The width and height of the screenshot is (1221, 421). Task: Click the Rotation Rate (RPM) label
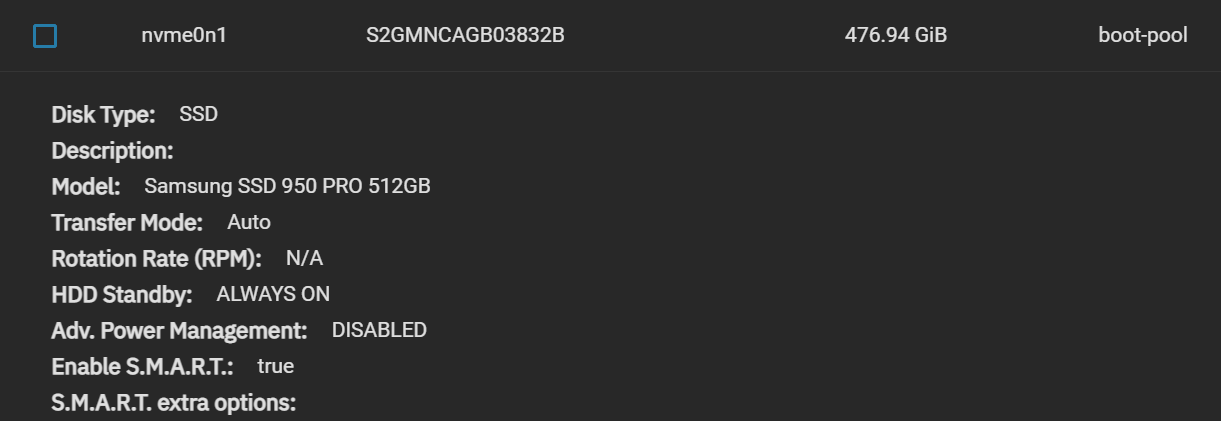point(157,259)
